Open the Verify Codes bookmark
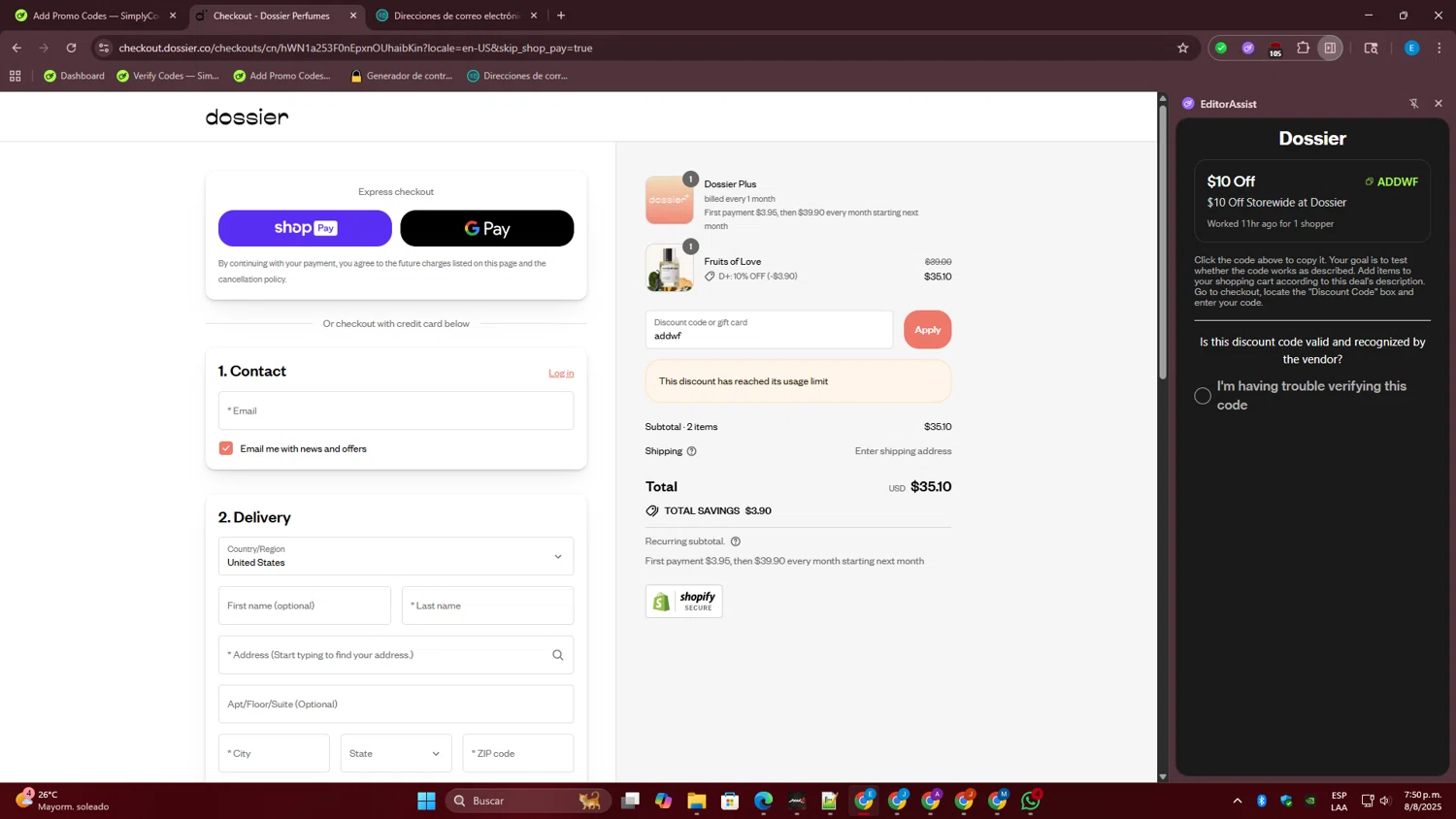Image resolution: width=1456 pixels, height=819 pixels. pos(168,76)
